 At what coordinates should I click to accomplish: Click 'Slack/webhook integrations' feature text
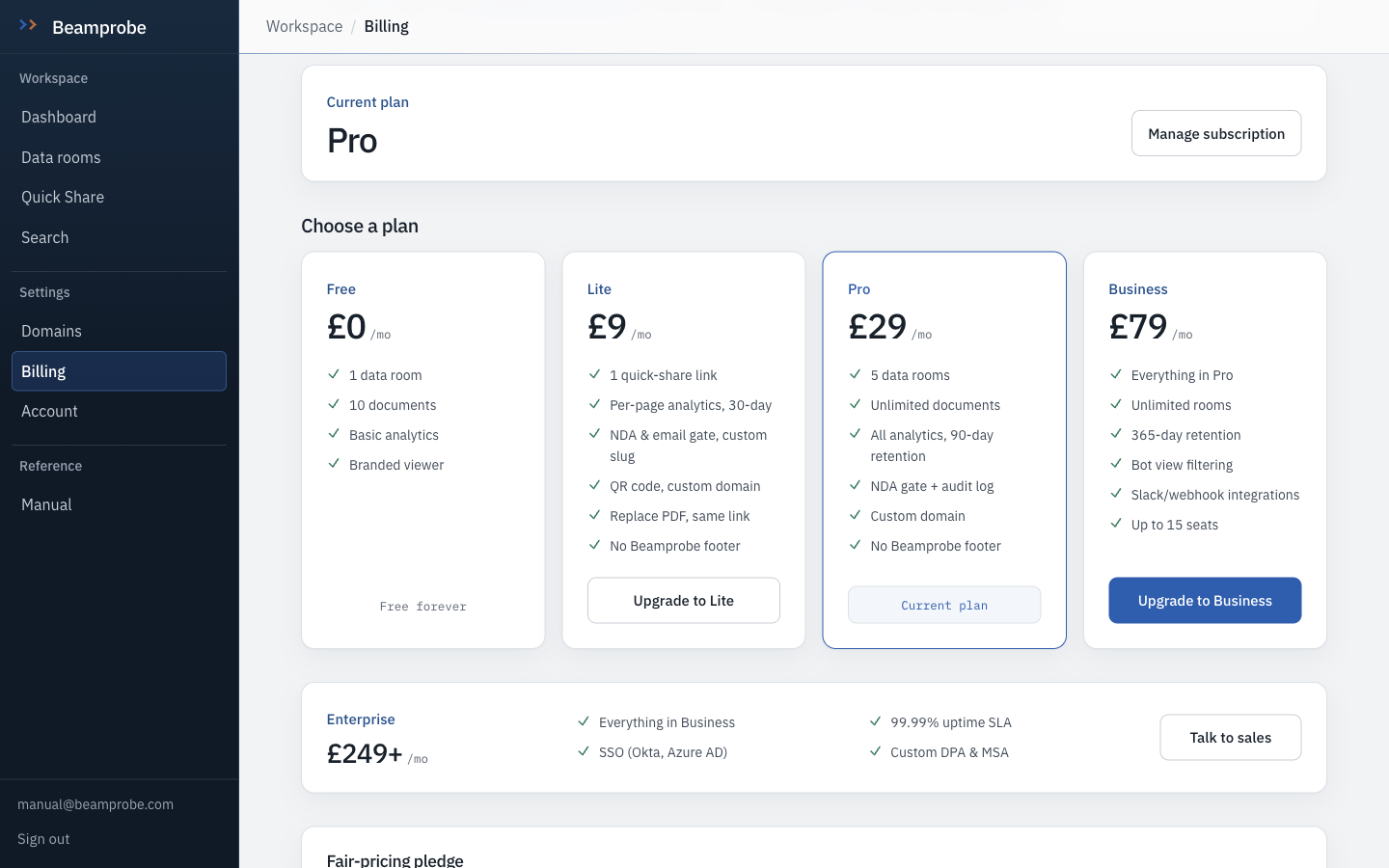[x=1215, y=495]
